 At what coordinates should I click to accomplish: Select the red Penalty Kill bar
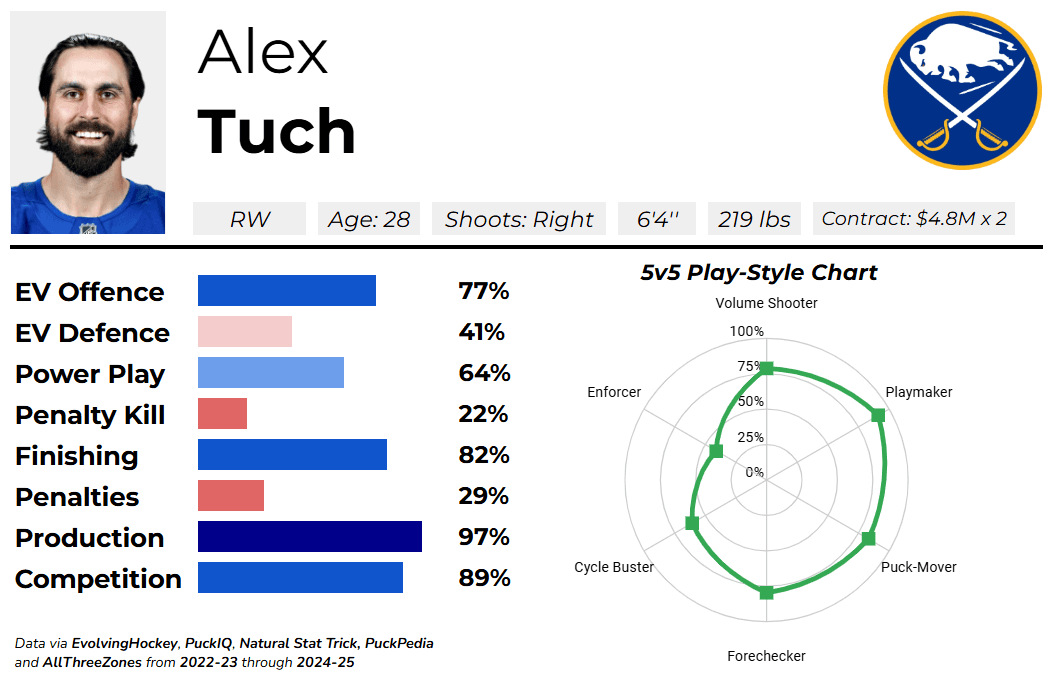pos(222,414)
